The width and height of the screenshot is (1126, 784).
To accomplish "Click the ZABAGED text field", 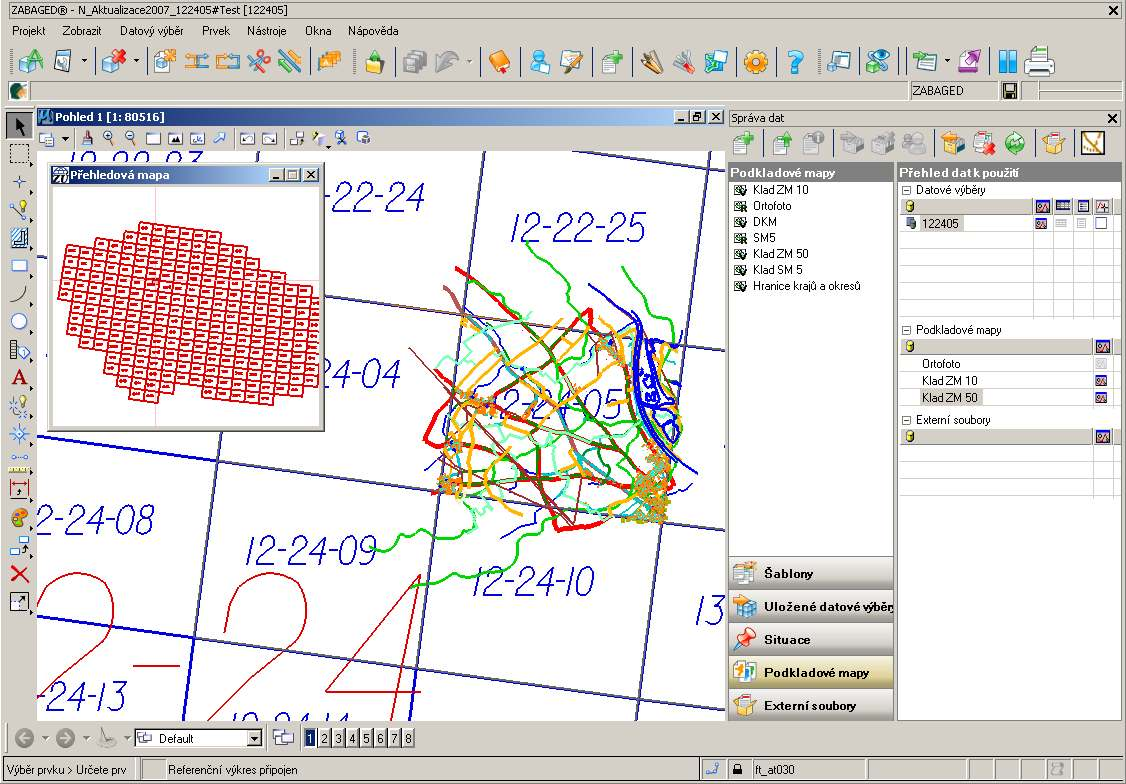I will point(953,90).
